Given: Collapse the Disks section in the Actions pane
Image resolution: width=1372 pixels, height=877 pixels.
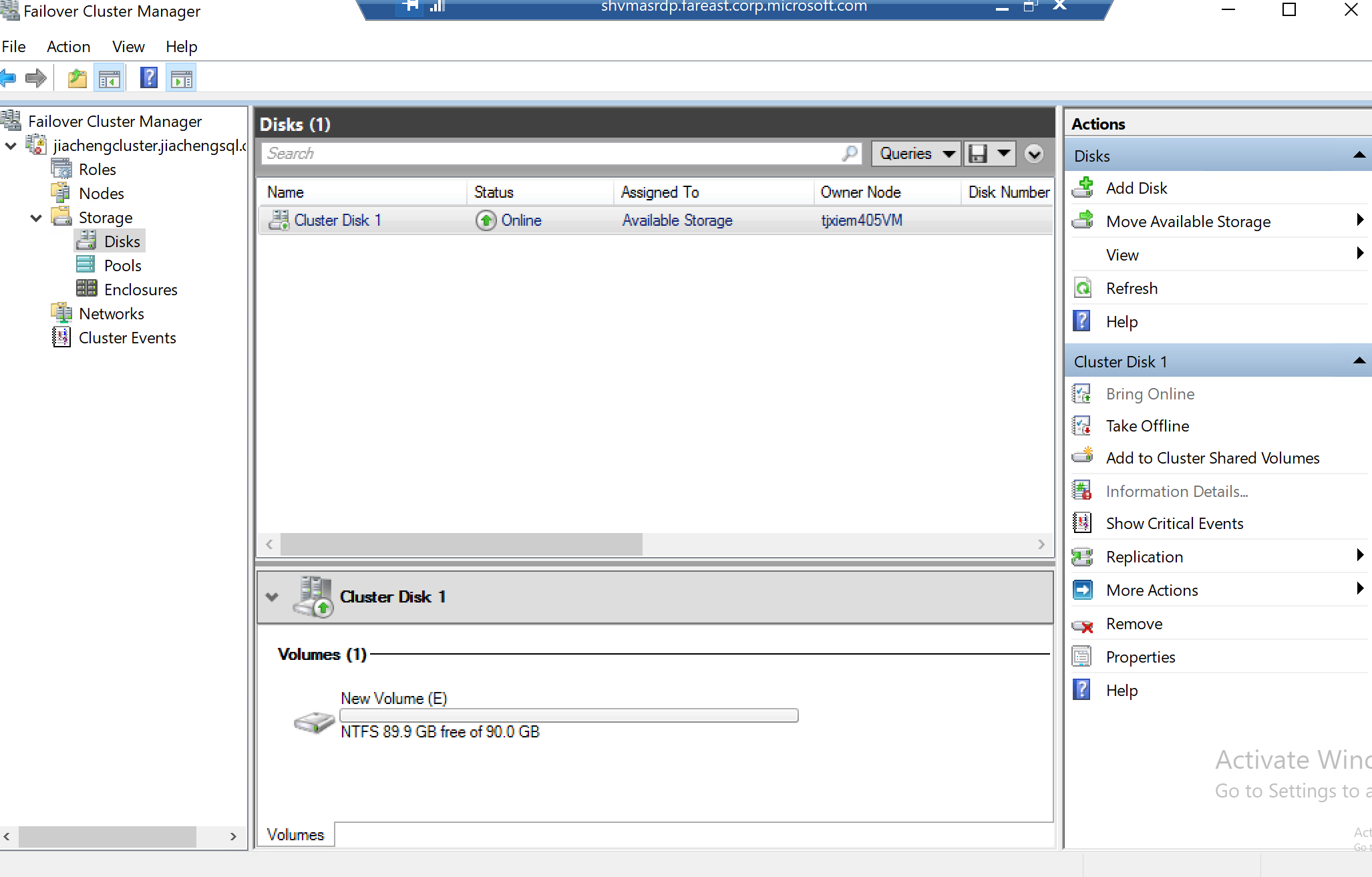Looking at the screenshot, I should coord(1358,156).
